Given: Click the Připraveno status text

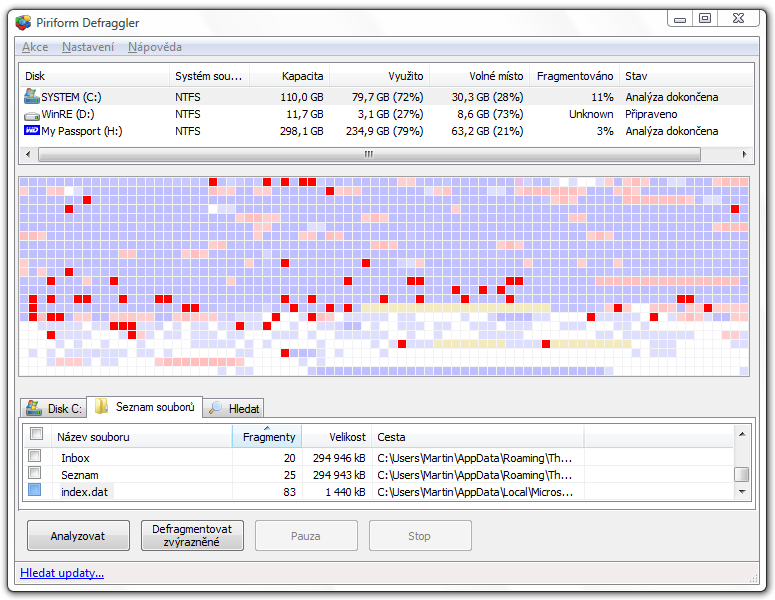Looking at the screenshot, I should point(651,114).
